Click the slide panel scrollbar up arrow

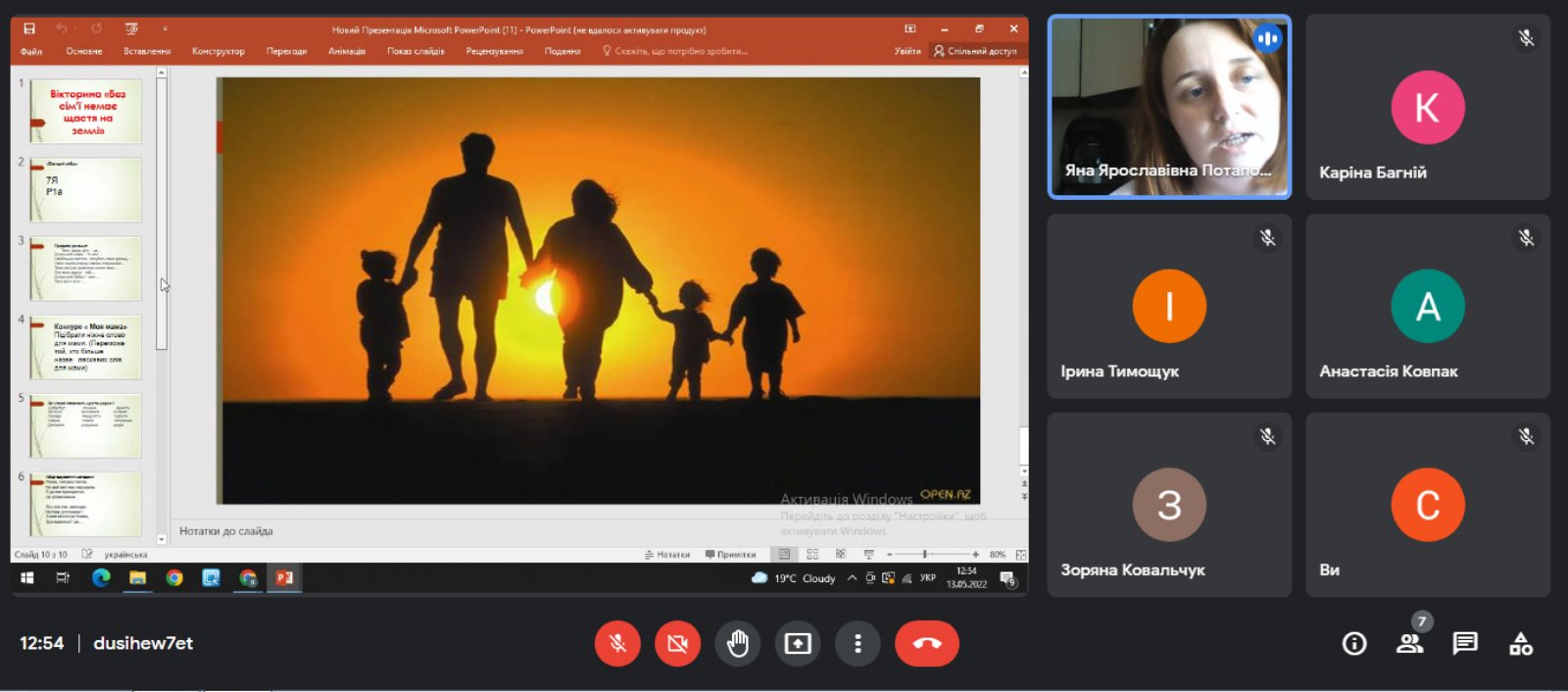click(162, 73)
